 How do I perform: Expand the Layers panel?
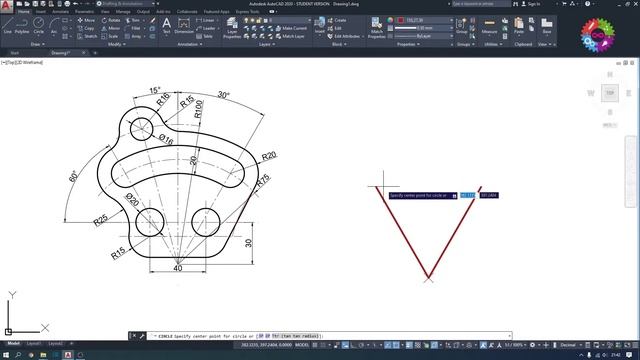pyautogui.click(x=266, y=44)
